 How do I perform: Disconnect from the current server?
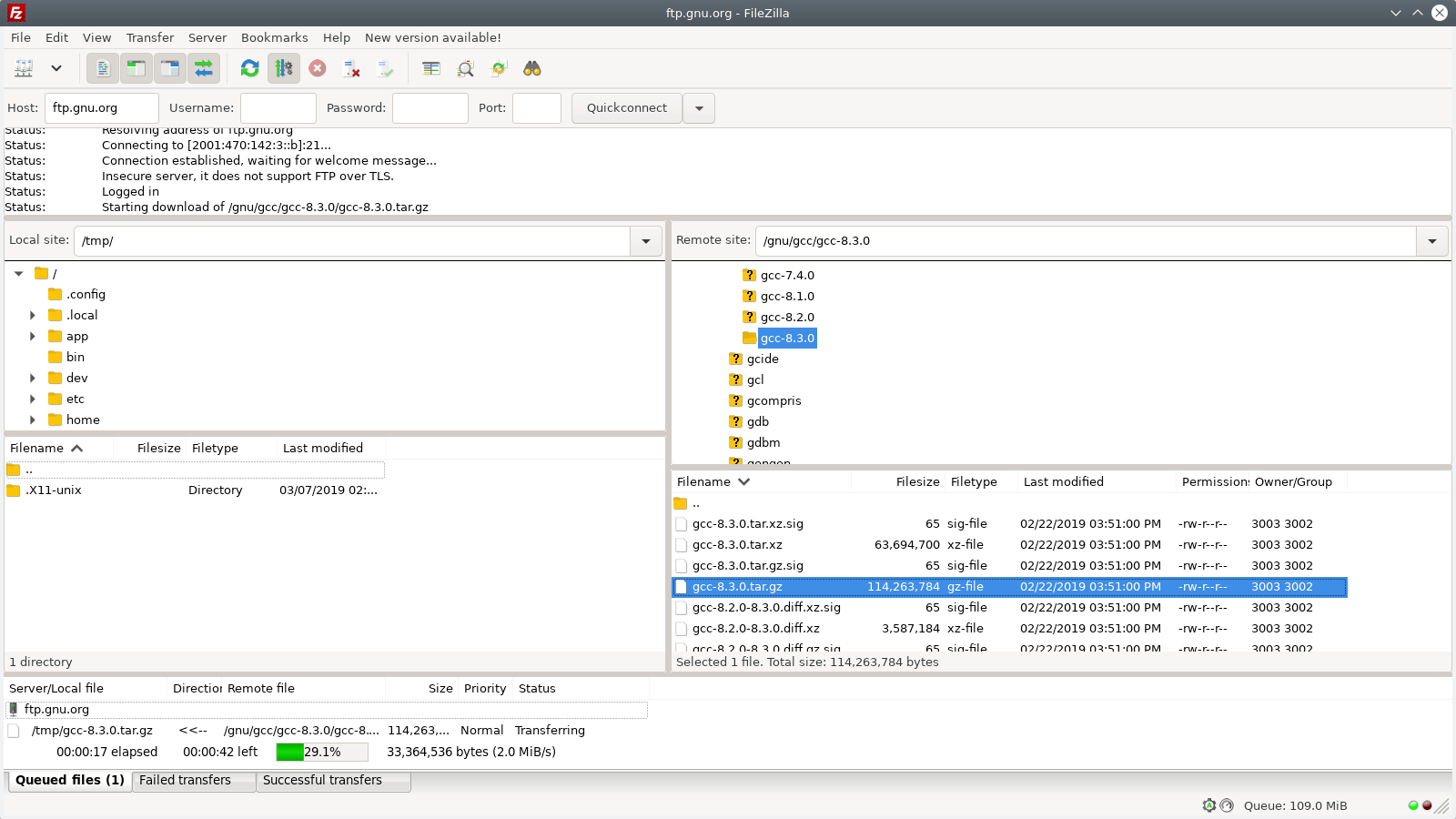click(350, 68)
